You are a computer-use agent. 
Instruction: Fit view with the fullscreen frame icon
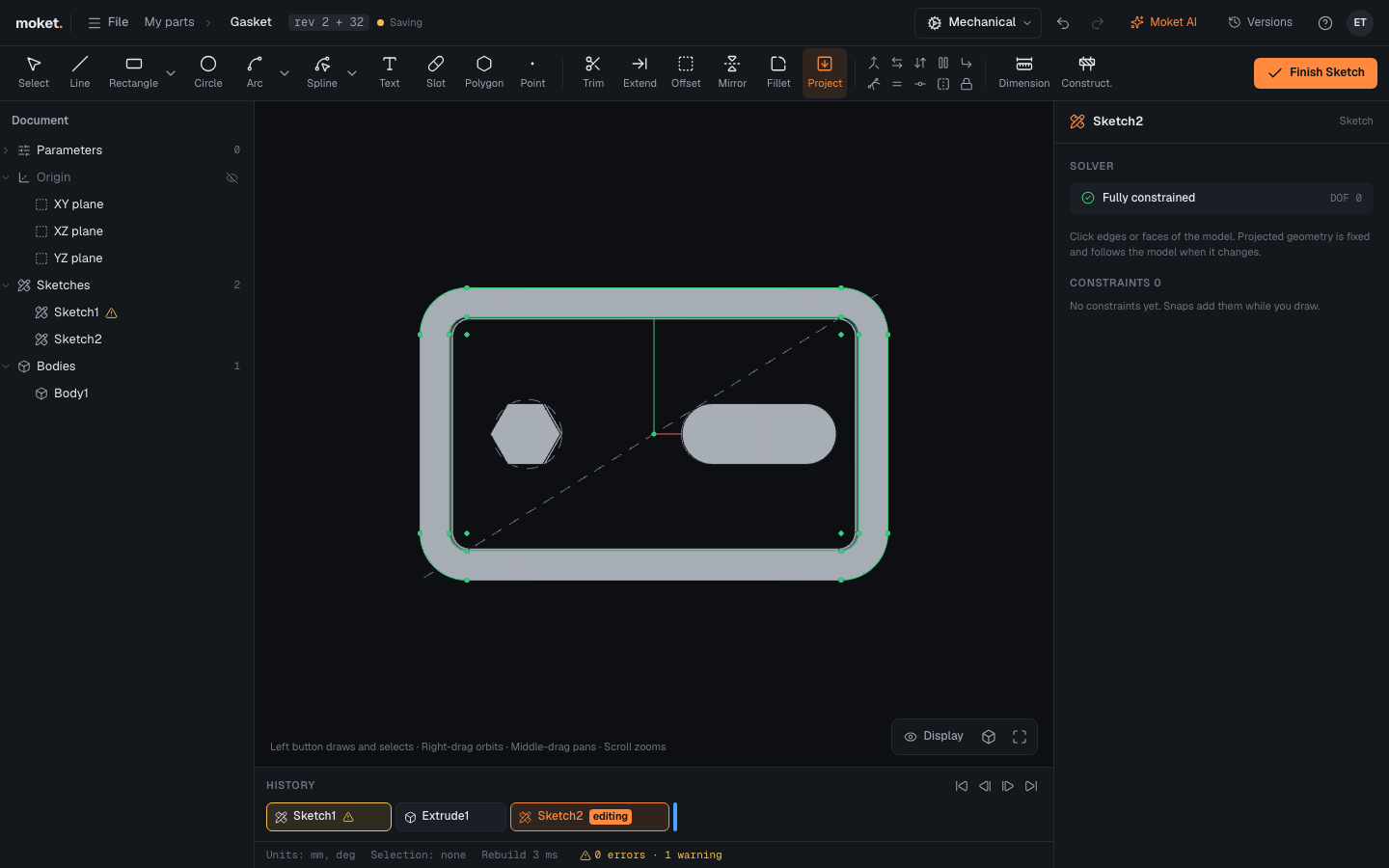click(x=1020, y=737)
